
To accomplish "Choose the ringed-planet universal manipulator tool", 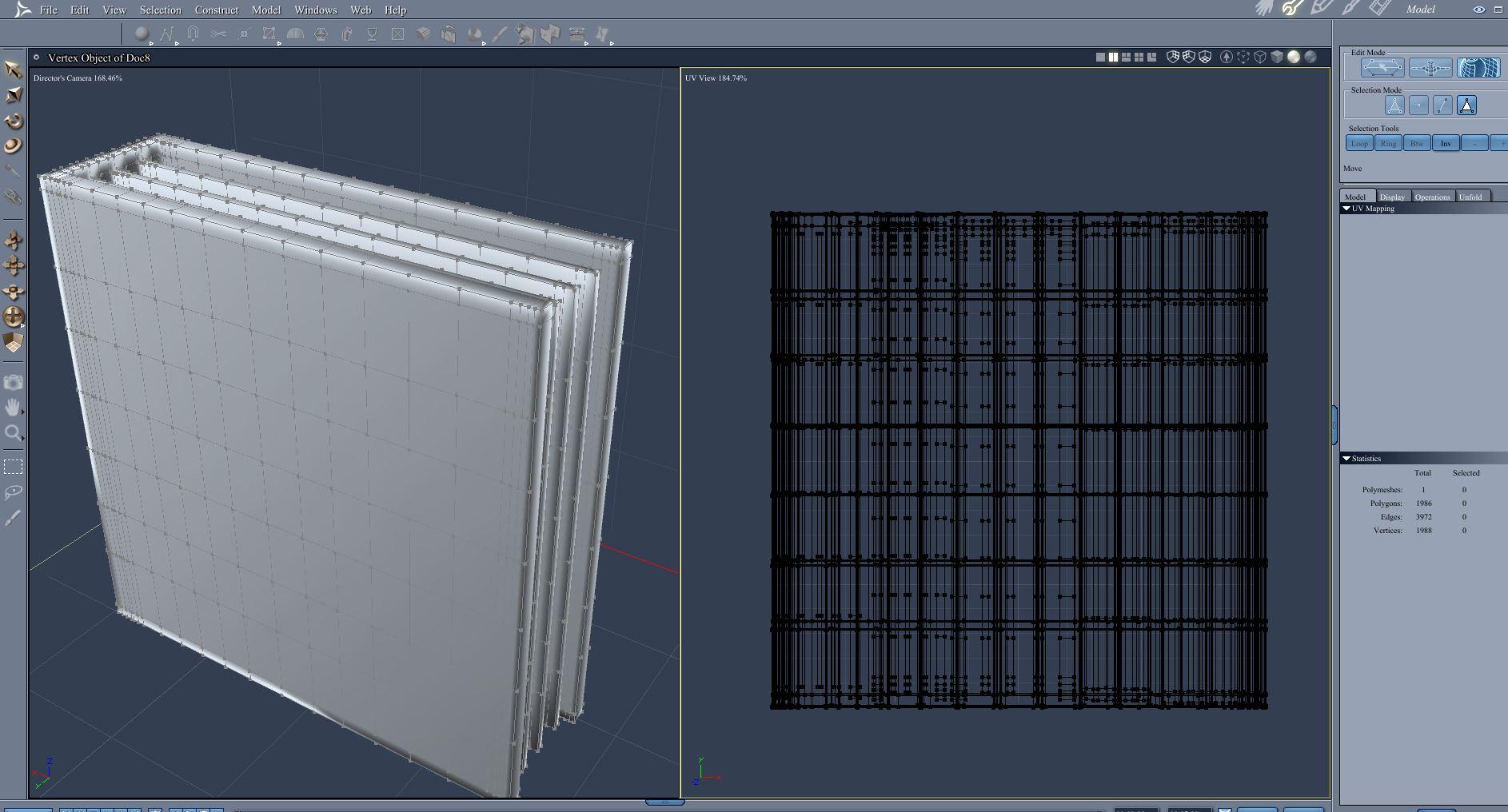I will pyautogui.click(x=13, y=145).
